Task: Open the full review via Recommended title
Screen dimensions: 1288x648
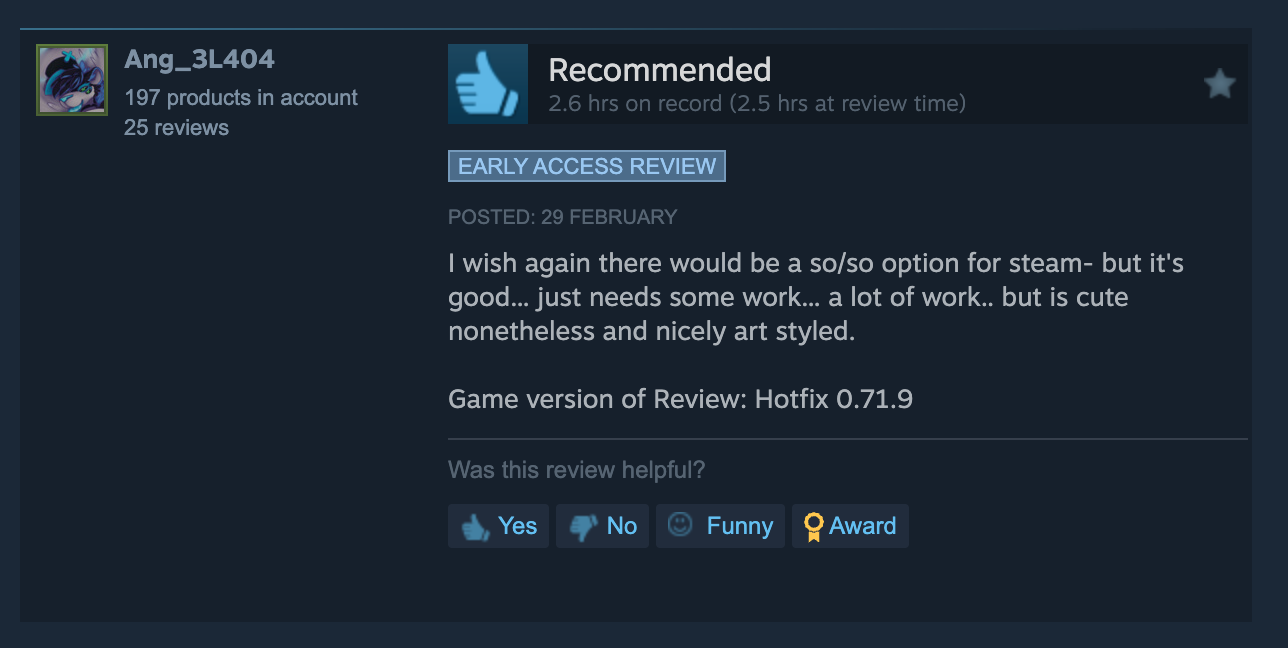Action: click(x=660, y=70)
